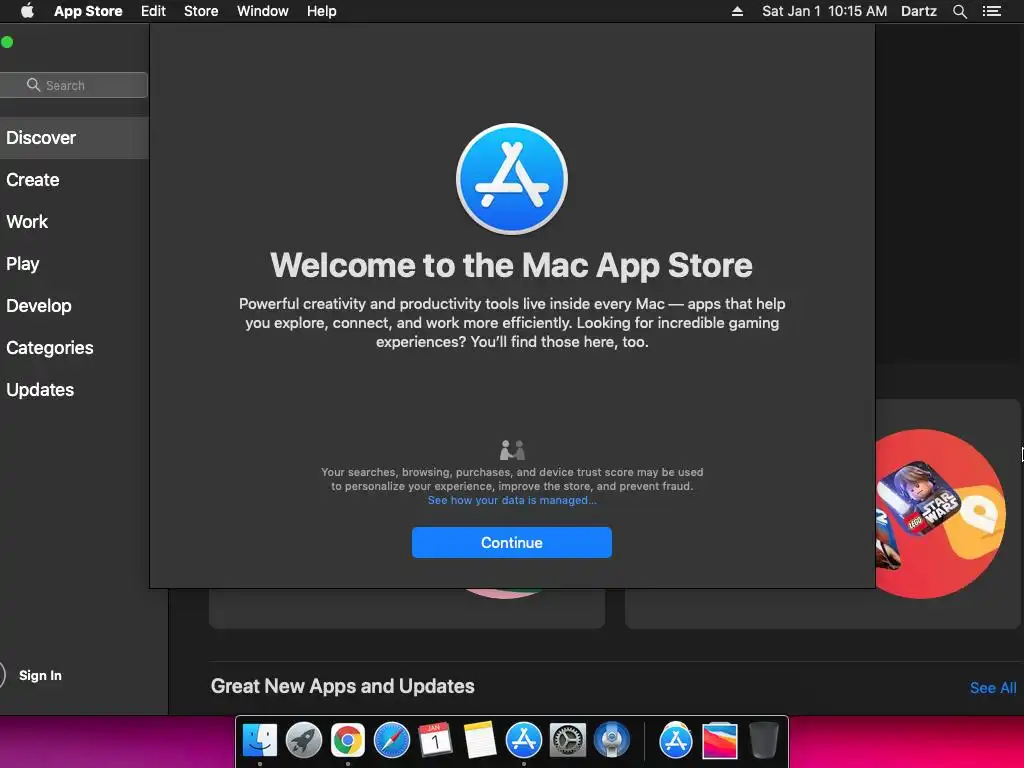This screenshot has height=768, width=1024.
Task: Focus the Search field in the sidebar
Action: (x=74, y=85)
